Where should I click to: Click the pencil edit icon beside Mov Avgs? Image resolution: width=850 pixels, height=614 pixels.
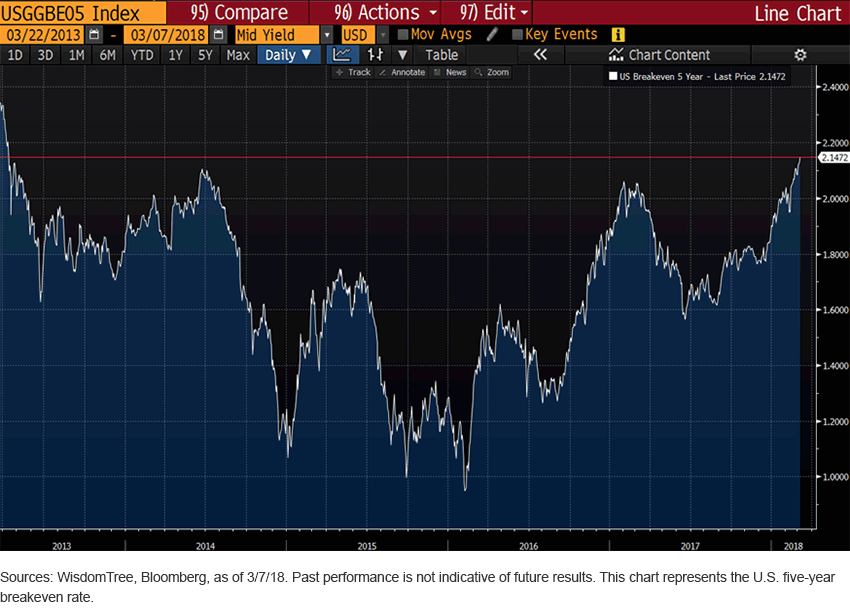(492, 34)
